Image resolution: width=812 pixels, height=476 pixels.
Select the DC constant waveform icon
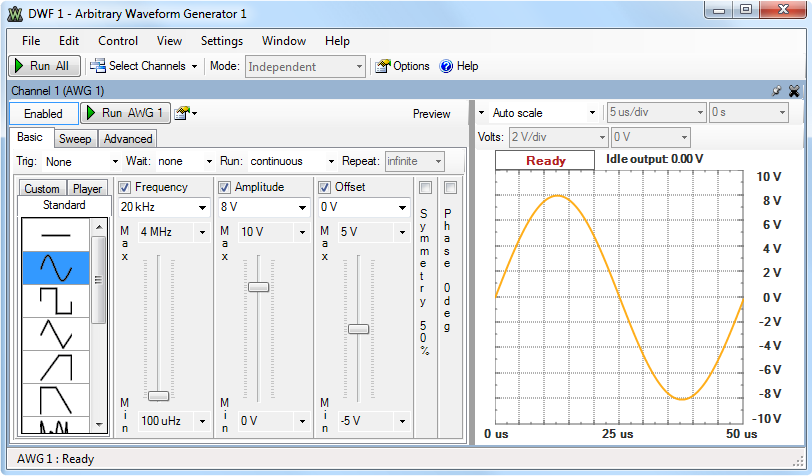point(55,235)
